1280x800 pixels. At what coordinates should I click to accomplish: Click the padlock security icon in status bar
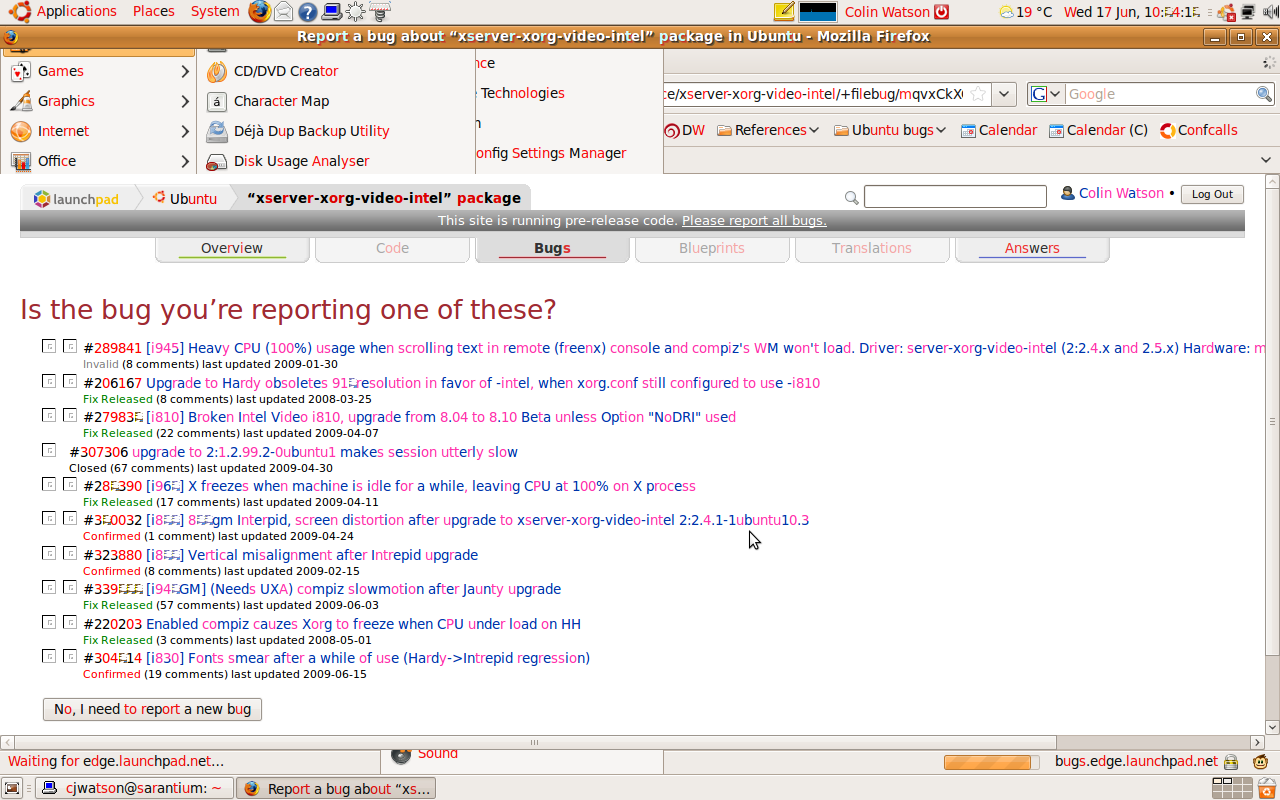pos(1231,762)
